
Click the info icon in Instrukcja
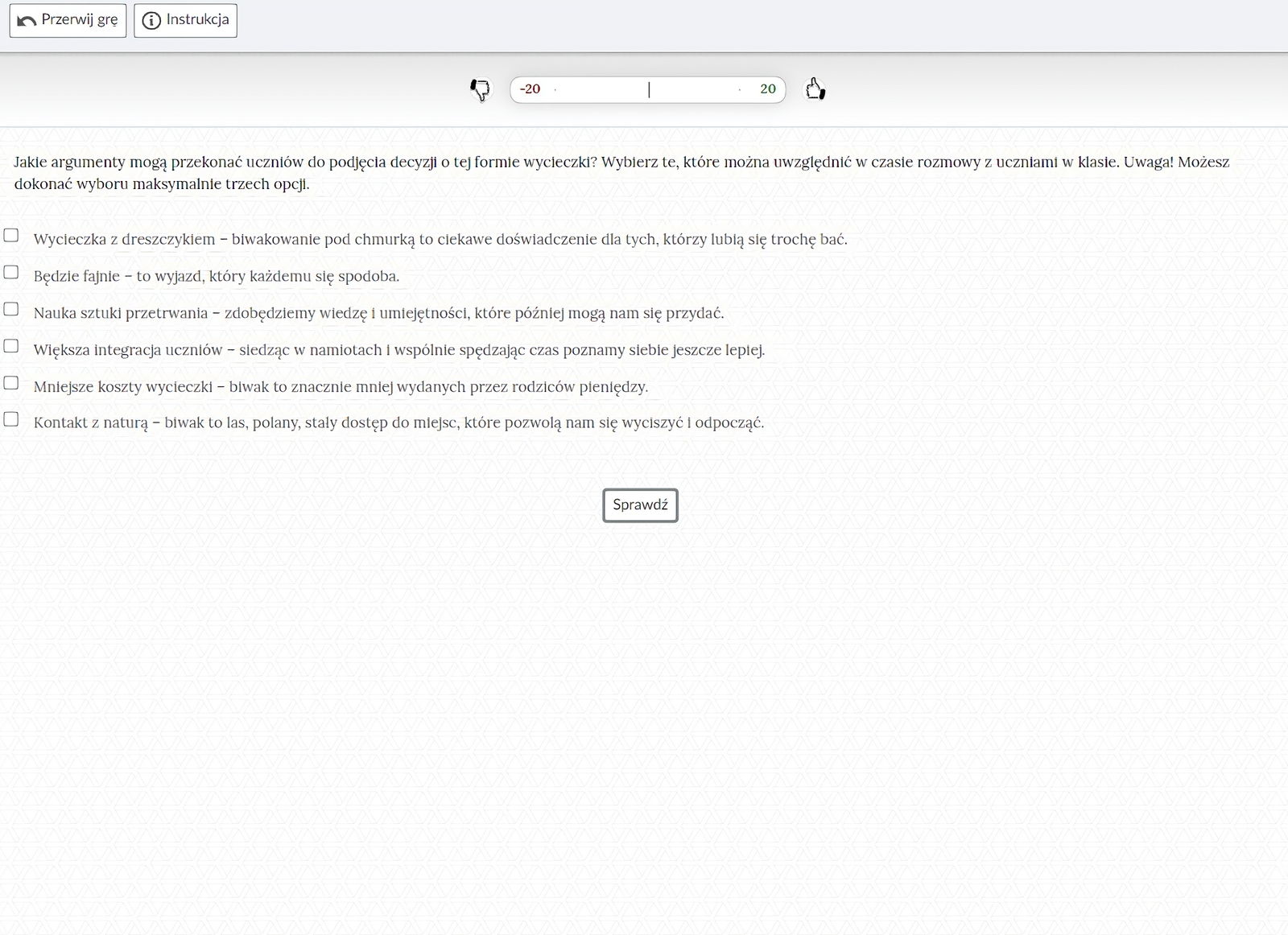point(151,20)
